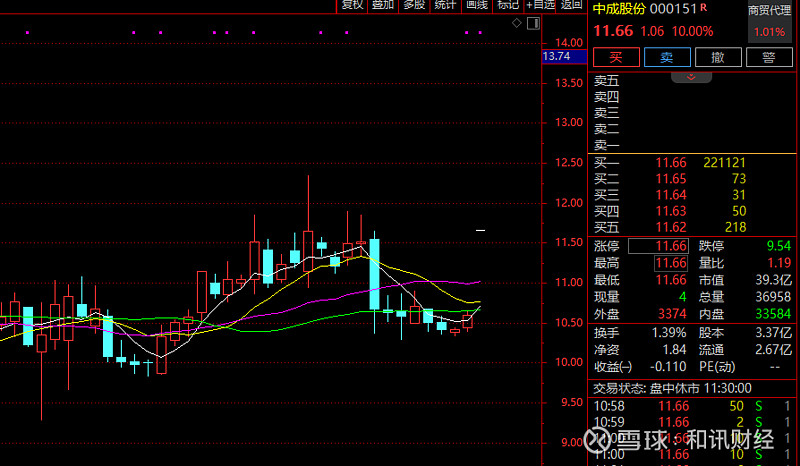This screenshot has width=800, height=466.
Task: Click the 跌停 value 9.54
Action: pyautogui.click(x=779, y=246)
